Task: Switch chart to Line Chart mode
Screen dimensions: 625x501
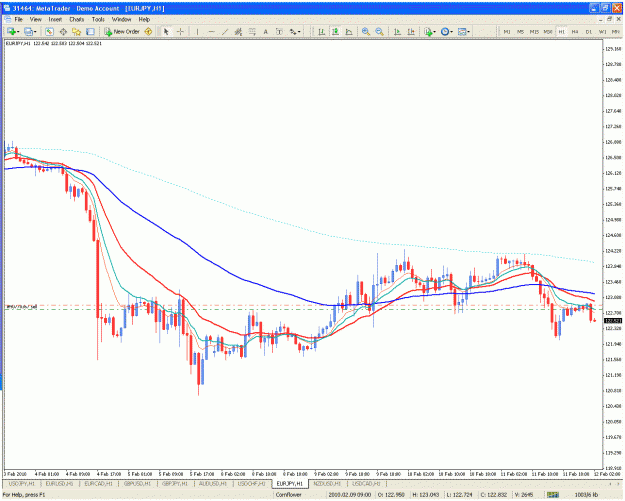Action: click(349, 31)
